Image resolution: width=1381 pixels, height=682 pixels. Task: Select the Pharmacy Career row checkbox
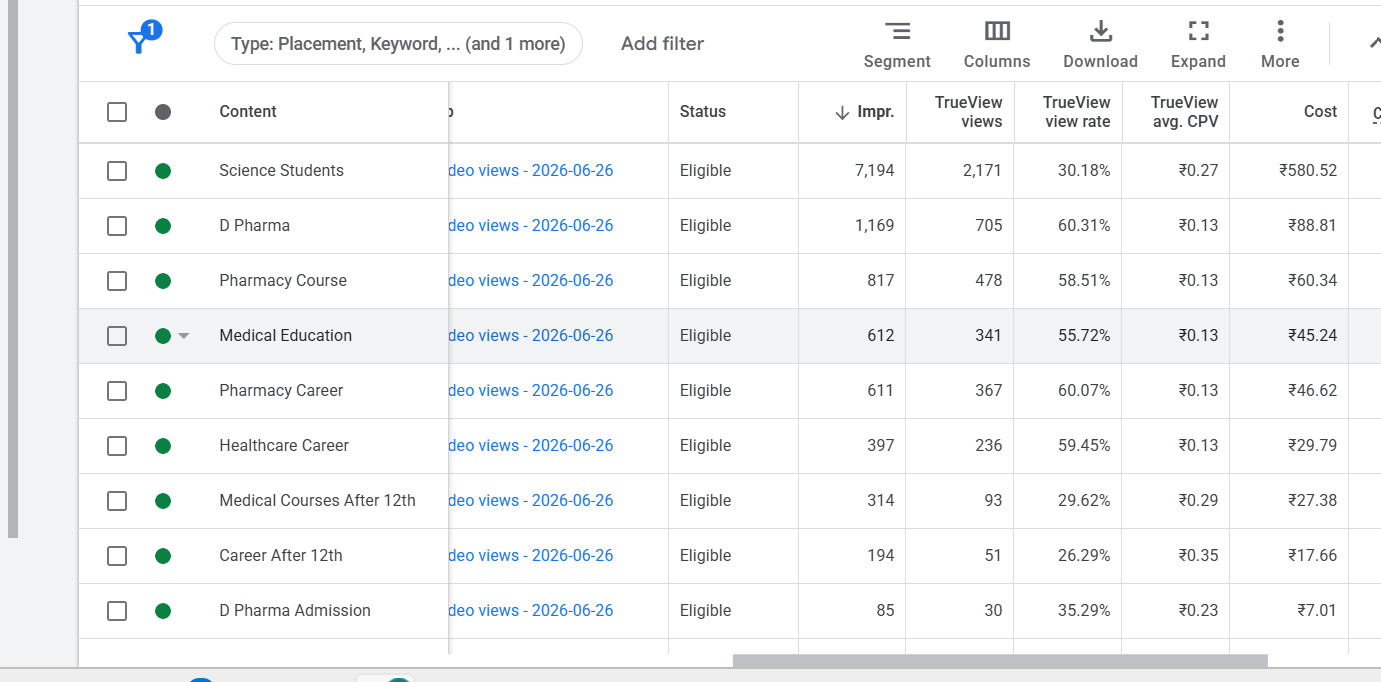[x=117, y=391]
